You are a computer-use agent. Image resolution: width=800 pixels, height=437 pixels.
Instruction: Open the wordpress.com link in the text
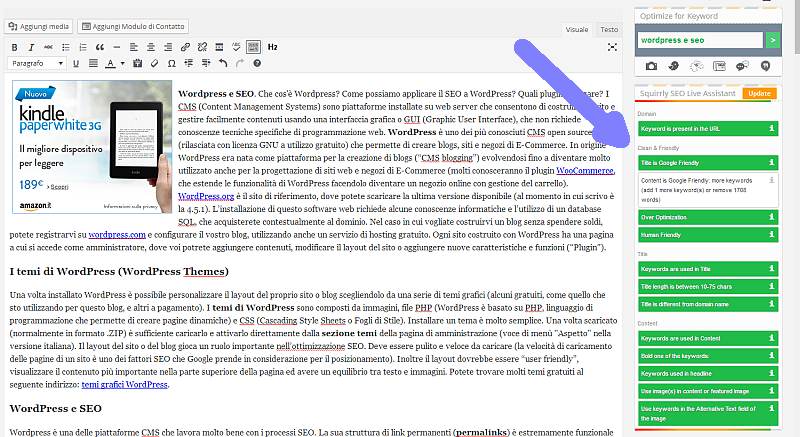[x=117, y=235]
